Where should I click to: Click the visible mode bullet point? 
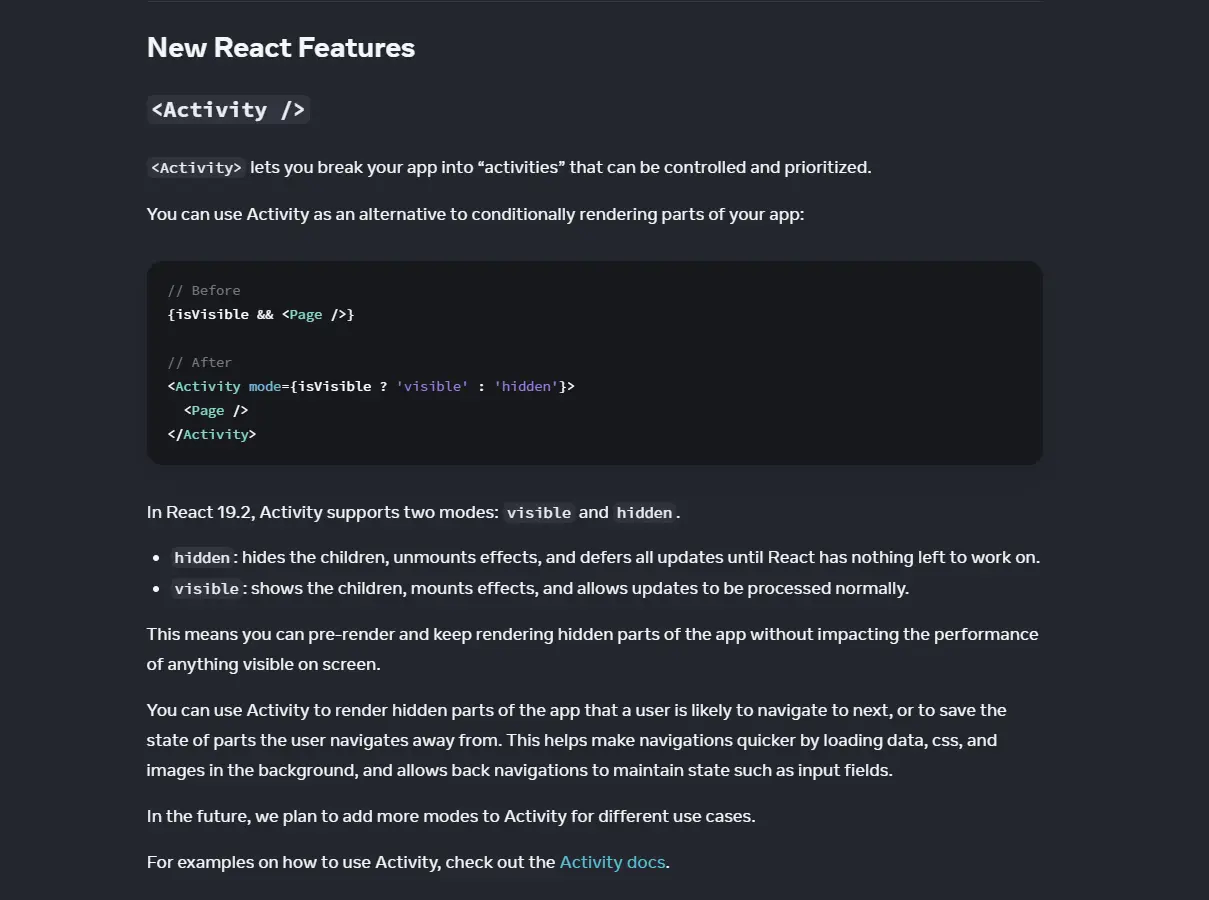(x=540, y=588)
